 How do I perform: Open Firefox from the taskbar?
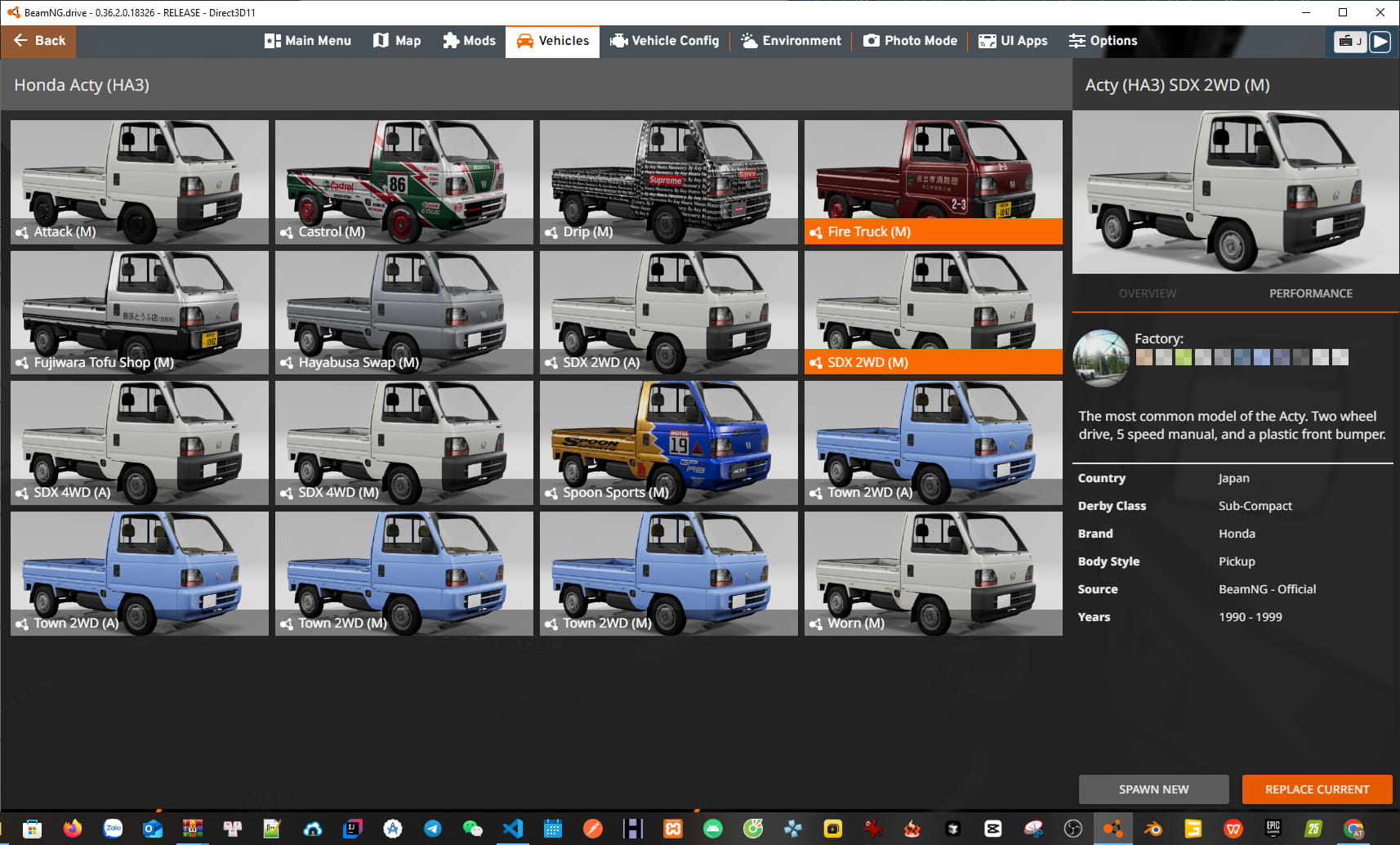click(73, 829)
